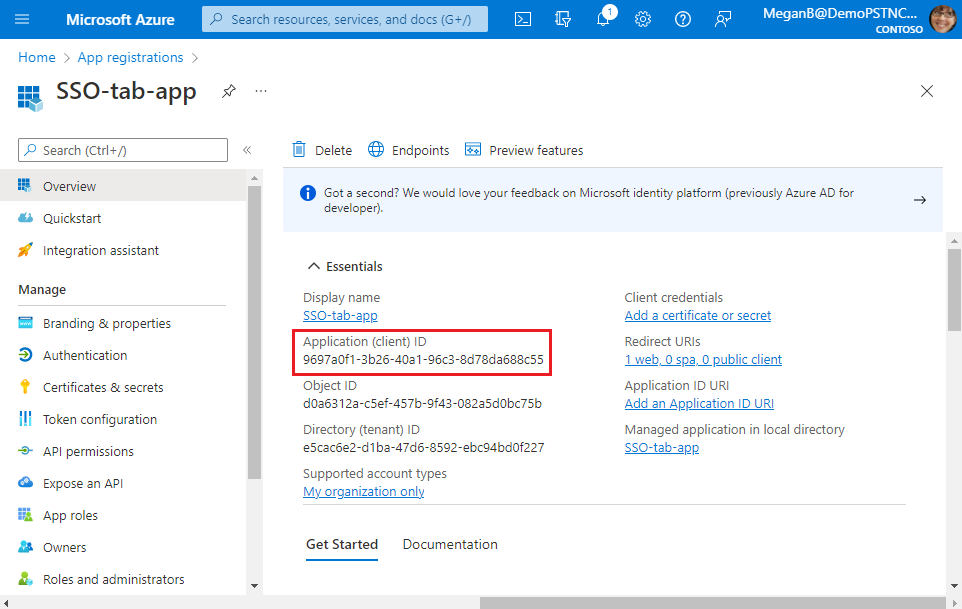This screenshot has height=609, width=962.
Task: Switch to the Documentation tab
Action: 450,545
